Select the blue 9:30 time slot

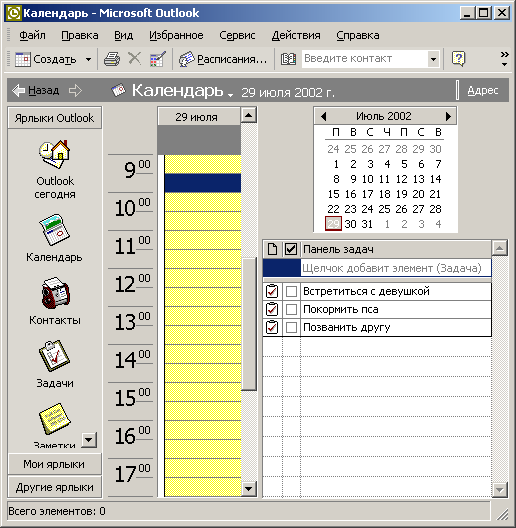tap(203, 183)
